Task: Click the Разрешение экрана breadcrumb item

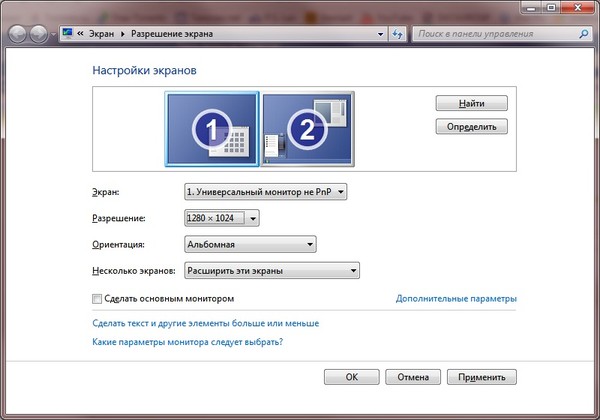Action: [x=172, y=34]
